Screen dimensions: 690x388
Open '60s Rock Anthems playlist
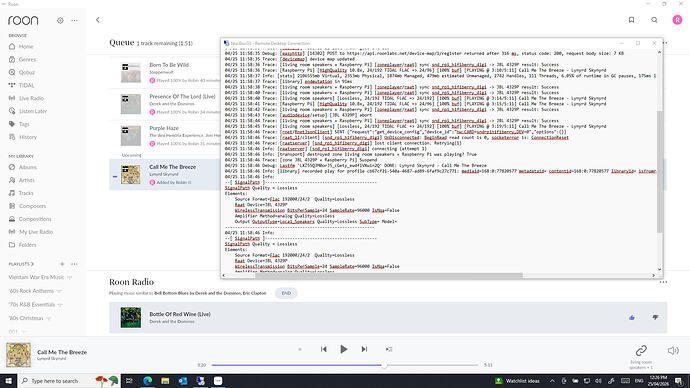(31, 291)
